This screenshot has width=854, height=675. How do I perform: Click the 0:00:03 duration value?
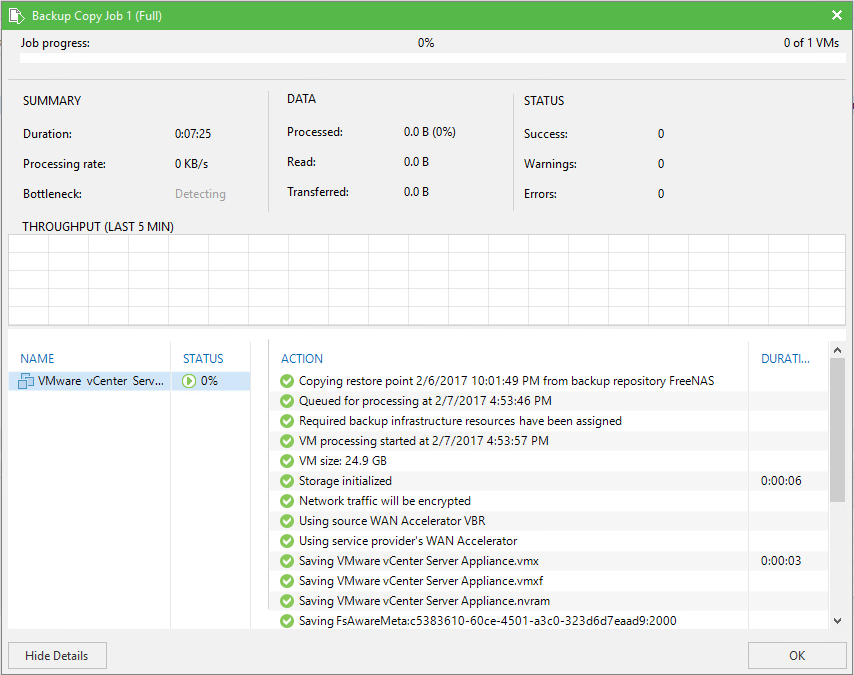(x=781, y=561)
